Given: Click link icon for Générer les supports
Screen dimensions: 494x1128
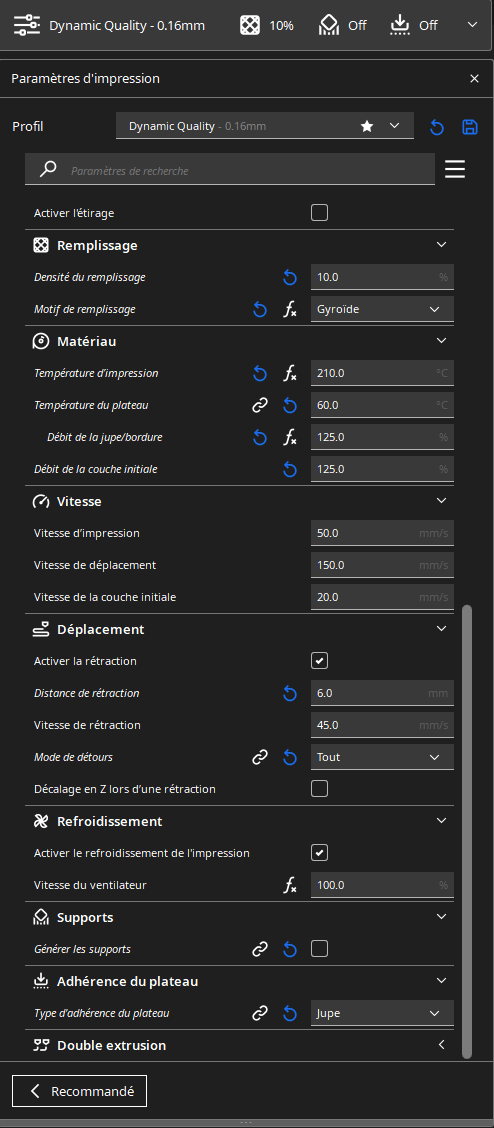Looking at the screenshot, I should (260, 950).
